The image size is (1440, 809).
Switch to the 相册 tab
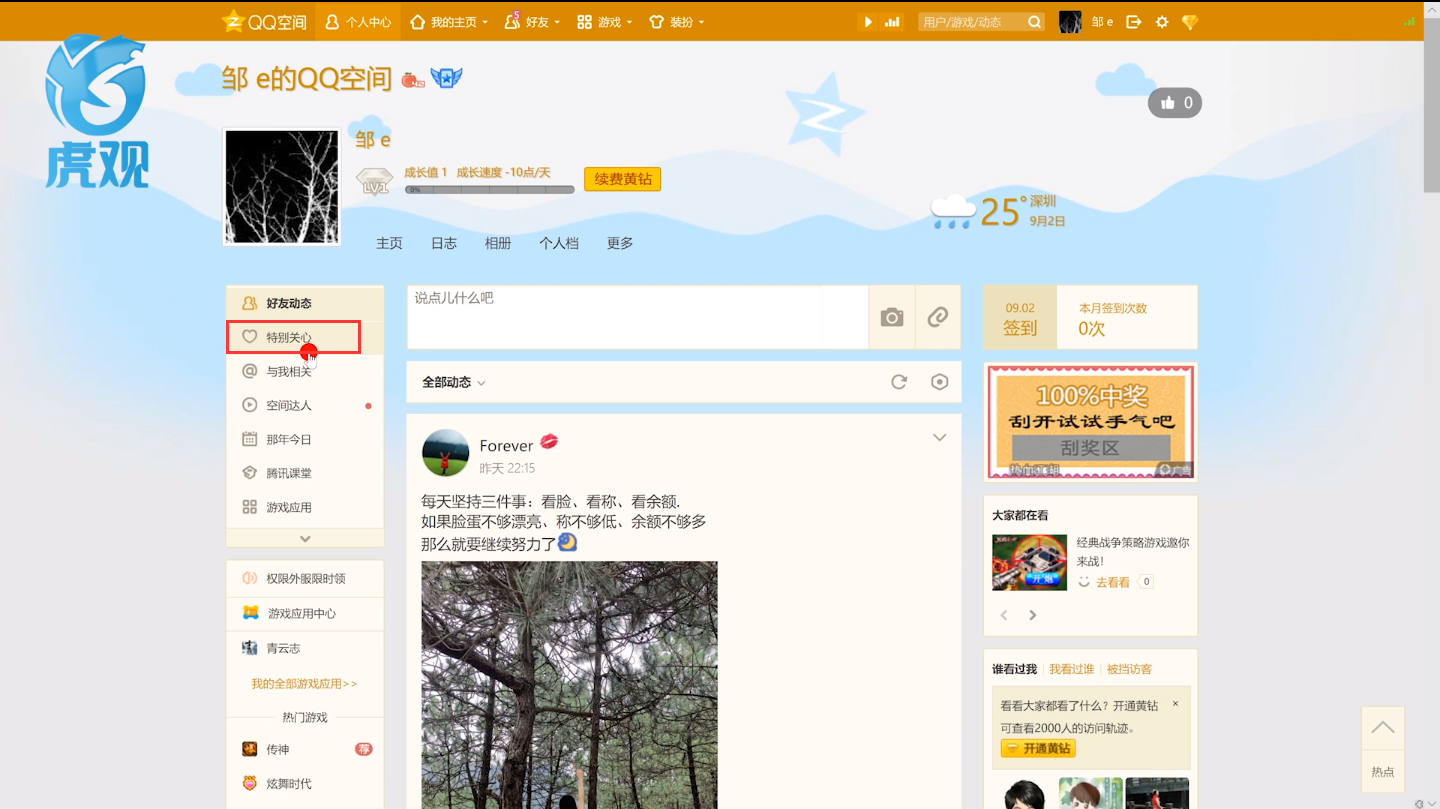point(498,243)
